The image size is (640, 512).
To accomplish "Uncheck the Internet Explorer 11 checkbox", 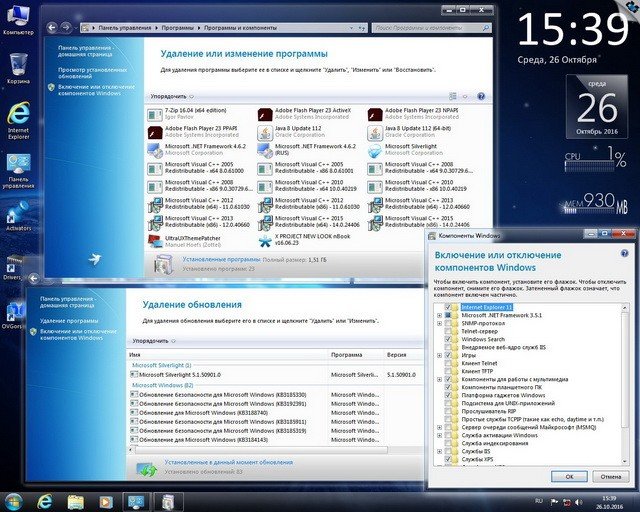I will [448, 307].
